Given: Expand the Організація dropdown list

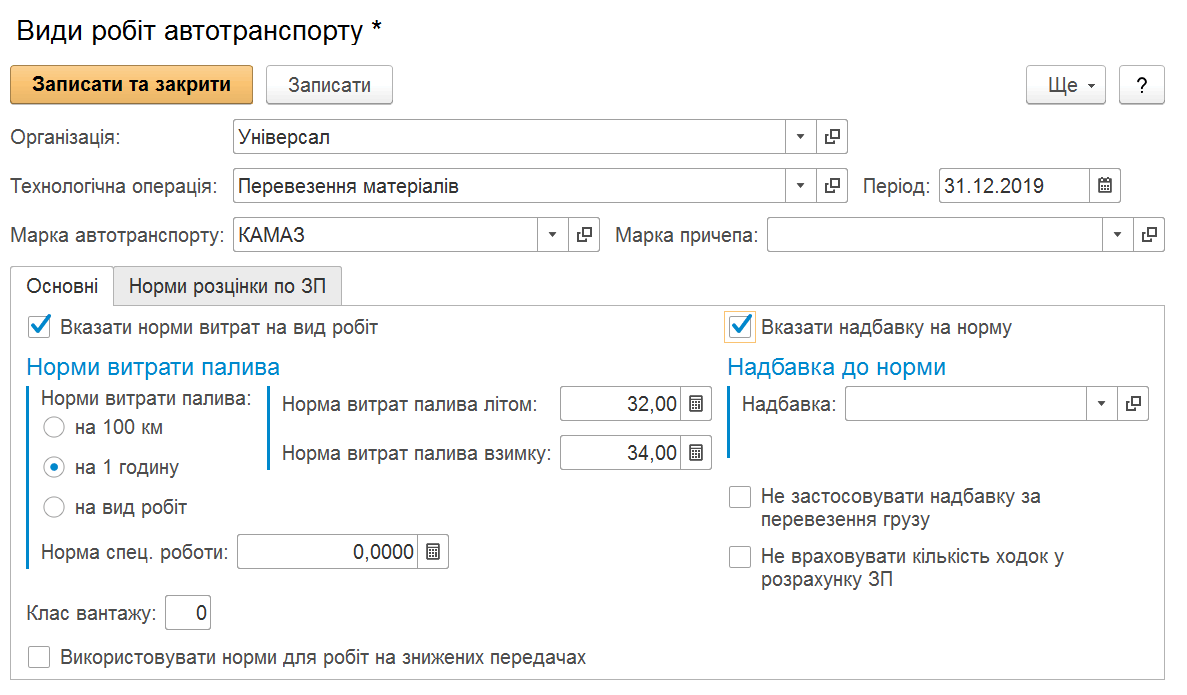Looking at the screenshot, I should (x=800, y=137).
